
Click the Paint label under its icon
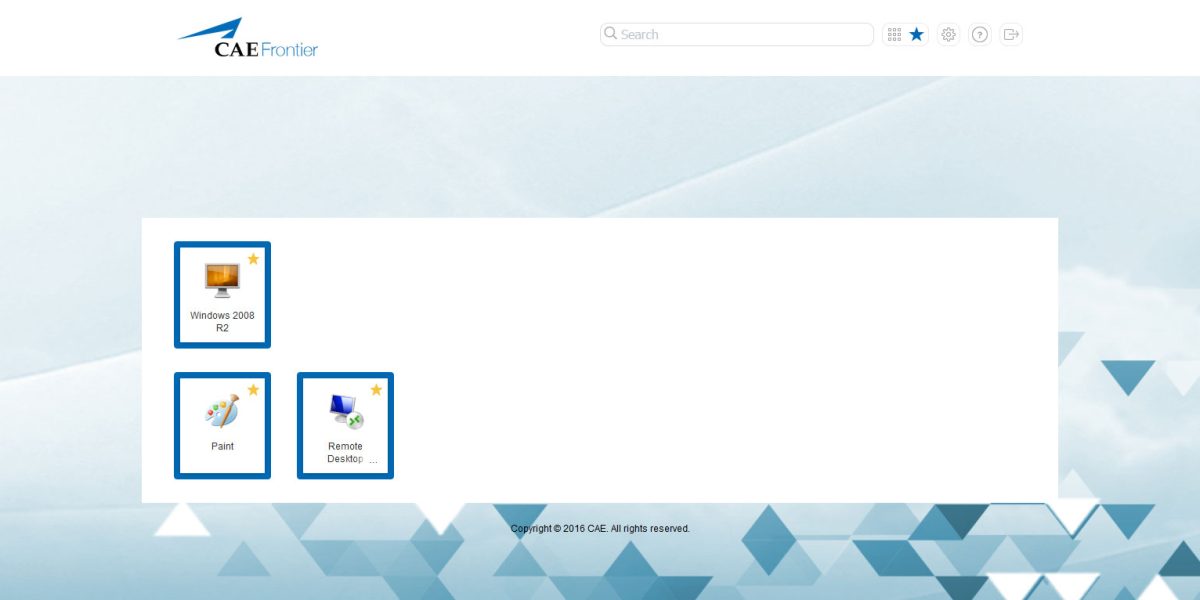tap(222, 446)
